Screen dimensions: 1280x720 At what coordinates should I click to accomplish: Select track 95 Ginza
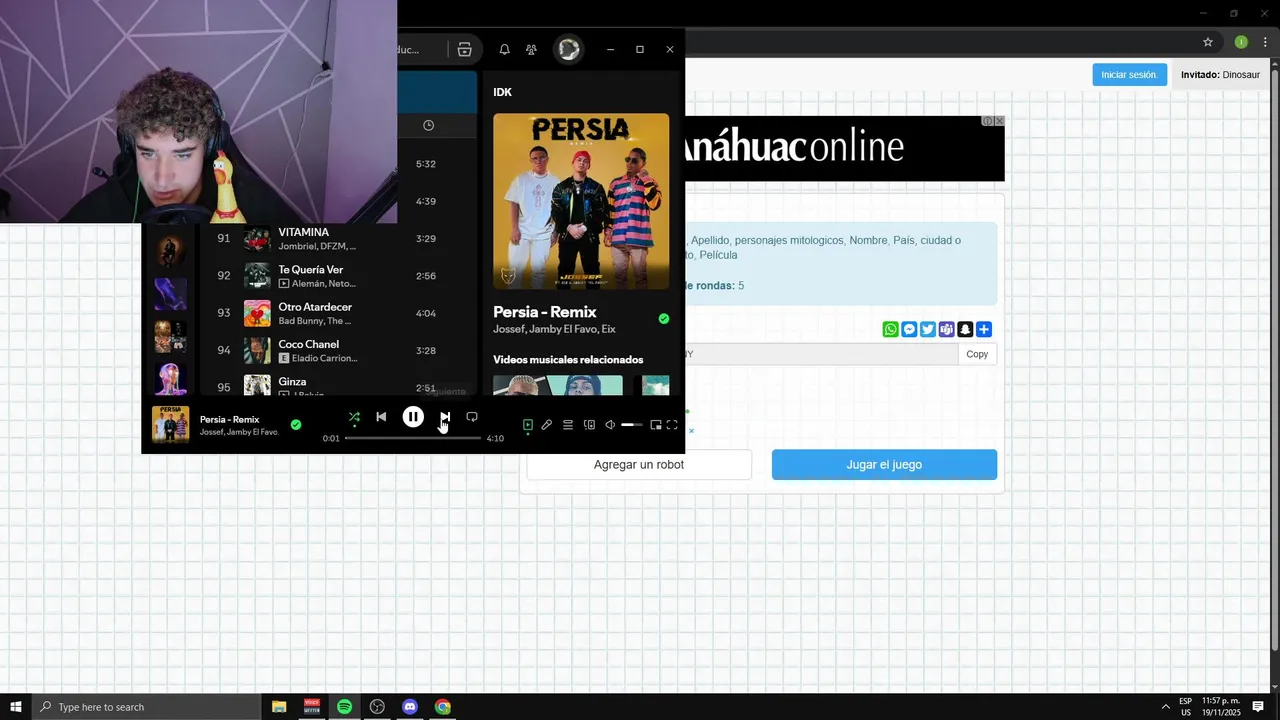point(340,383)
